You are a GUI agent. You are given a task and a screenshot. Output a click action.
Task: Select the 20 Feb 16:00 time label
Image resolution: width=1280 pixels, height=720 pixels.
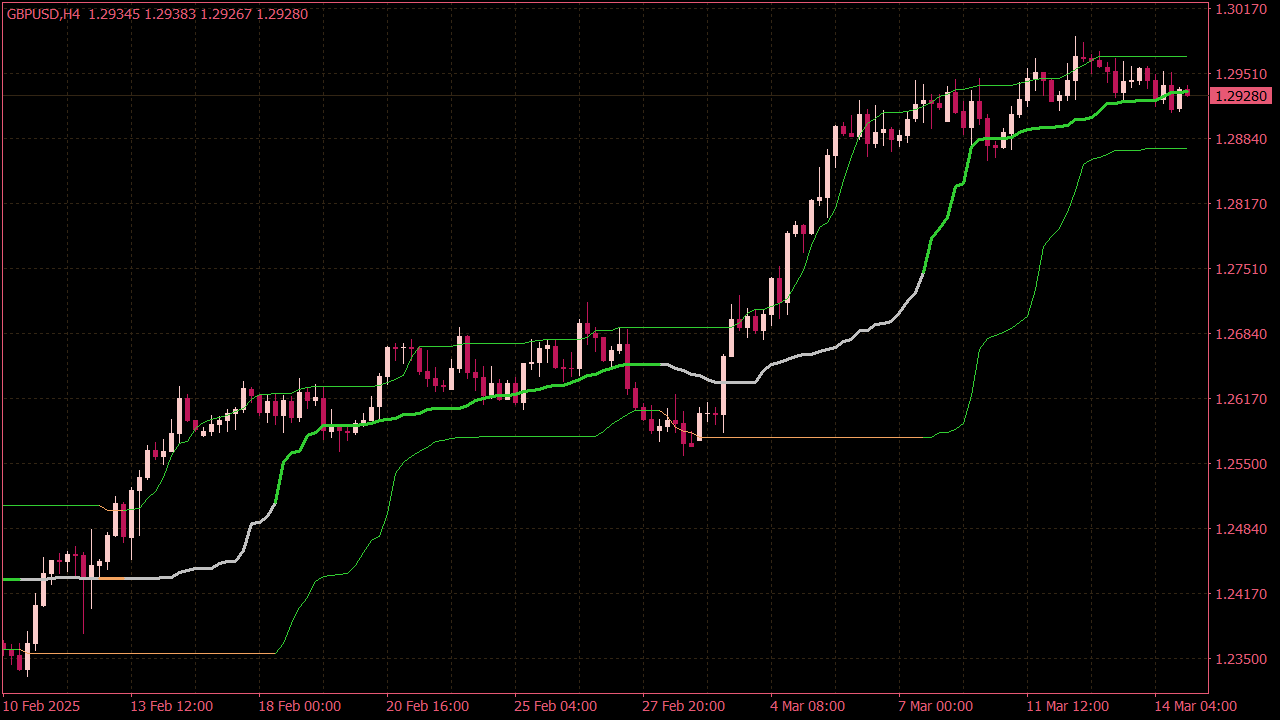click(428, 706)
